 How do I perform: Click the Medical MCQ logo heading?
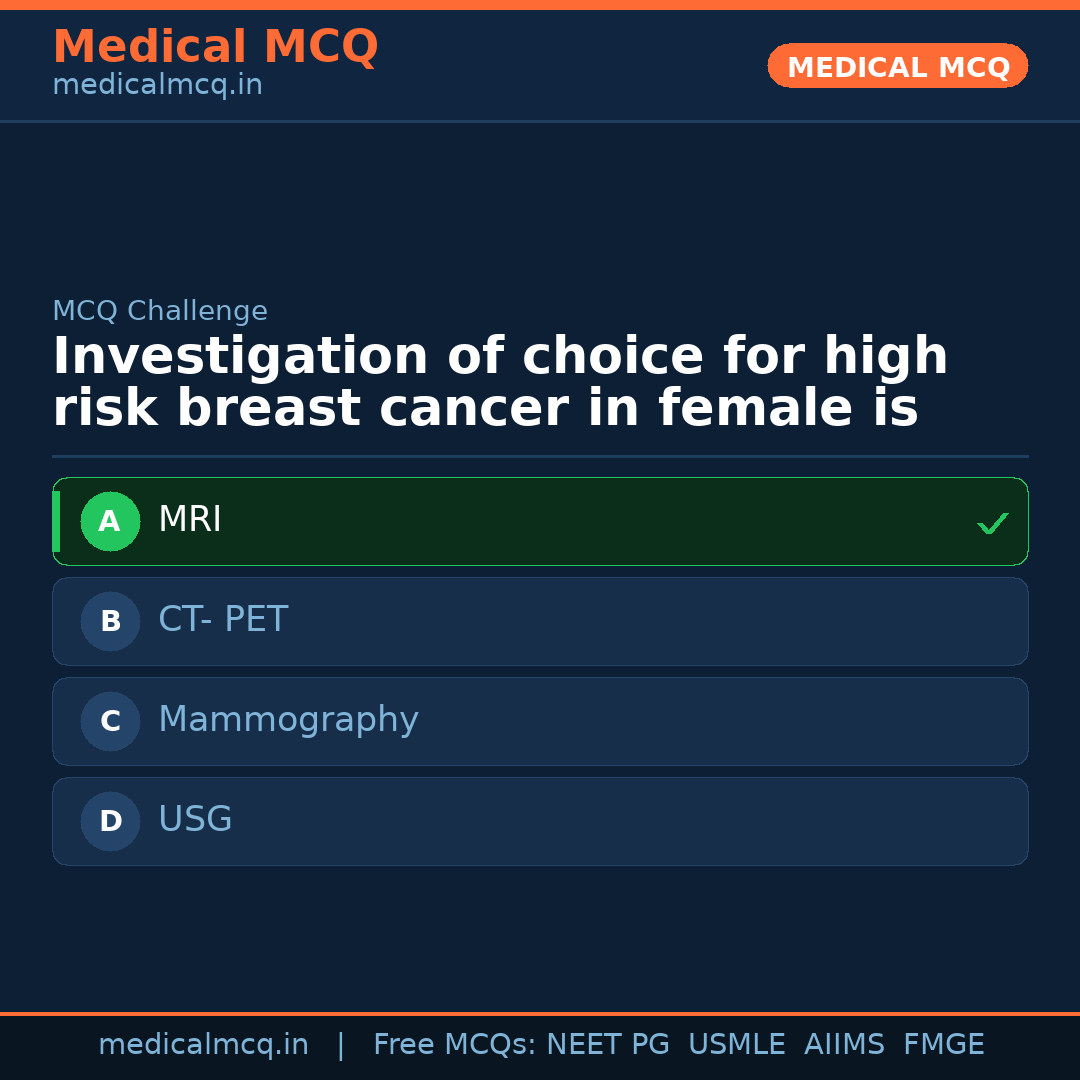pos(215,47)
